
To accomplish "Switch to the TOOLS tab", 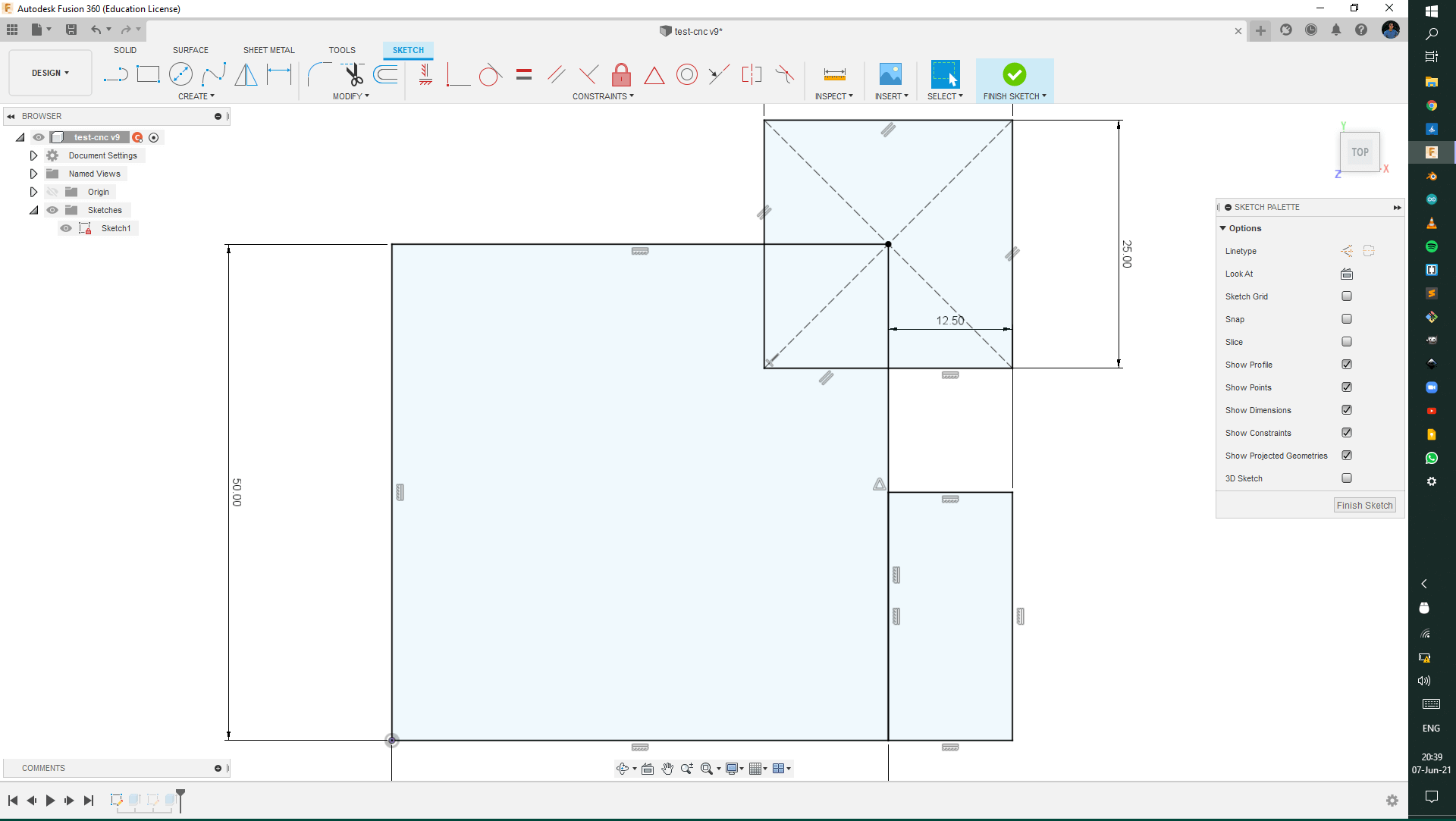I will pyautogui.click(x=342, y=50).
